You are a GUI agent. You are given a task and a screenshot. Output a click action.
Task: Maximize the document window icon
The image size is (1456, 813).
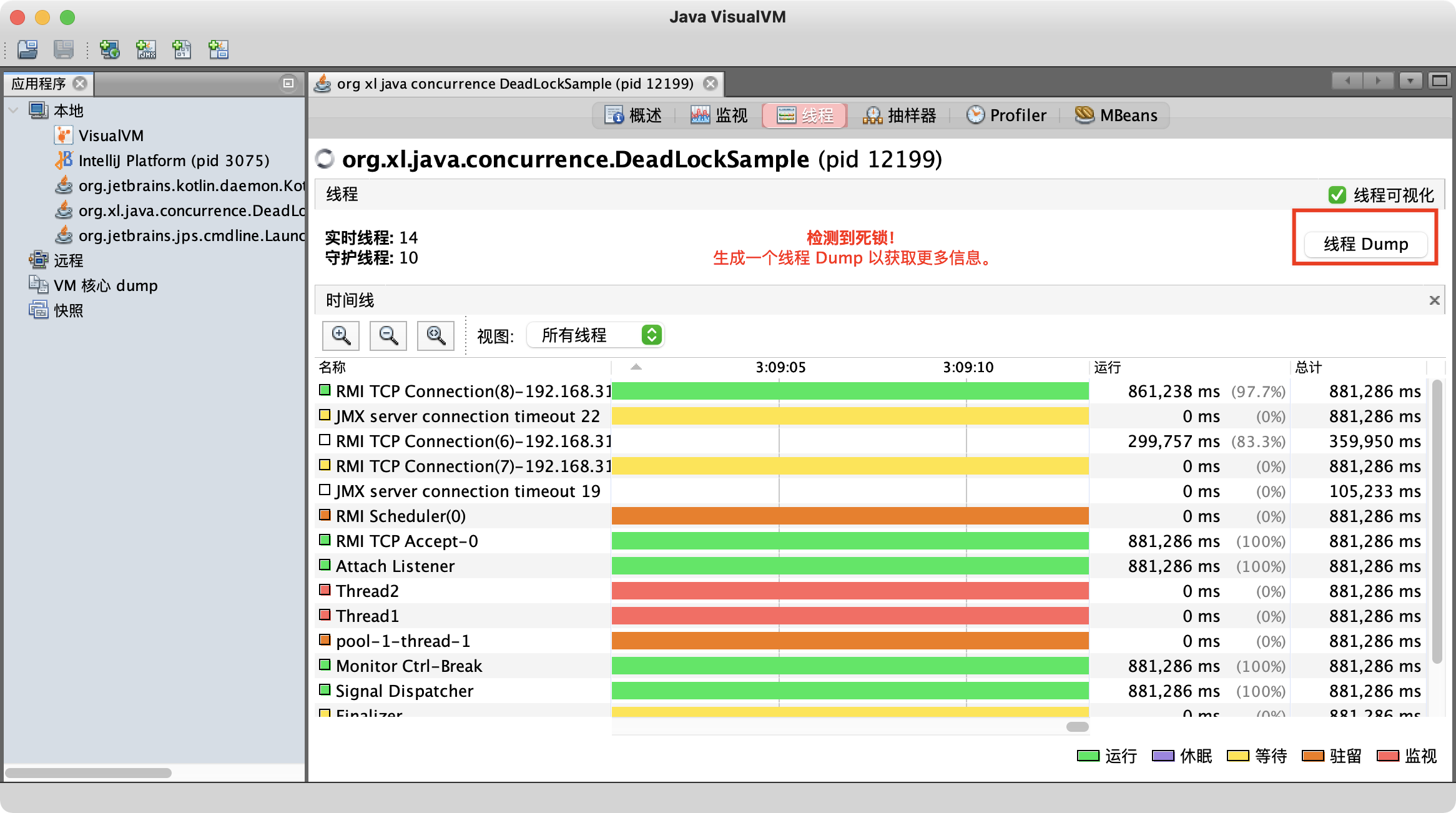click(1440, 81)
